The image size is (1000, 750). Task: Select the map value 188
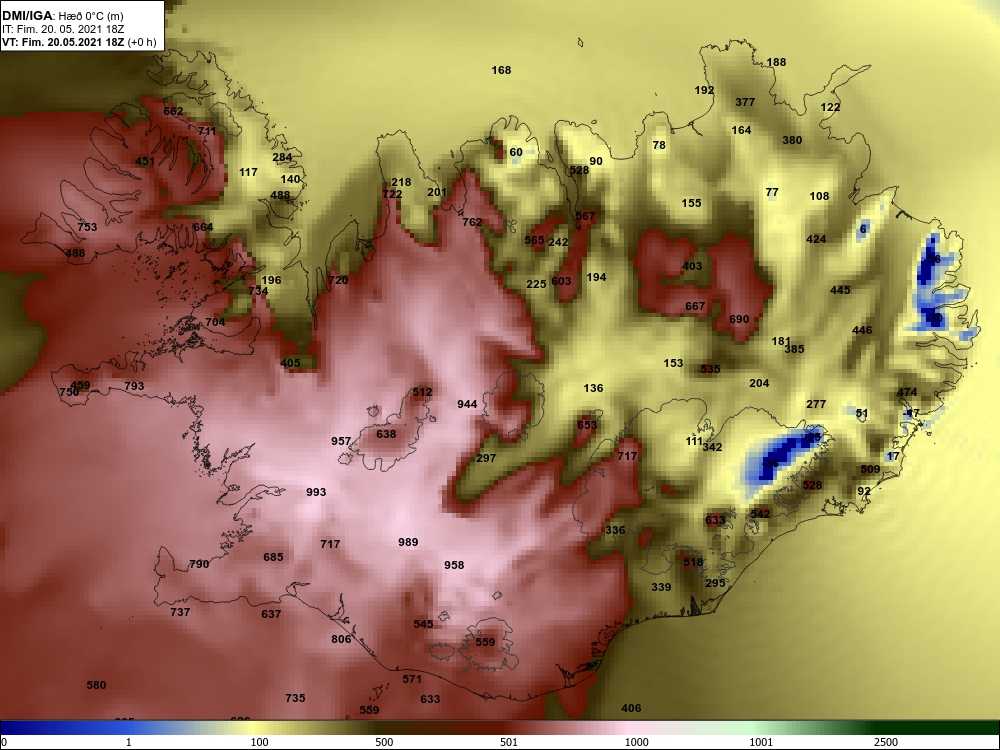[776, 62]
